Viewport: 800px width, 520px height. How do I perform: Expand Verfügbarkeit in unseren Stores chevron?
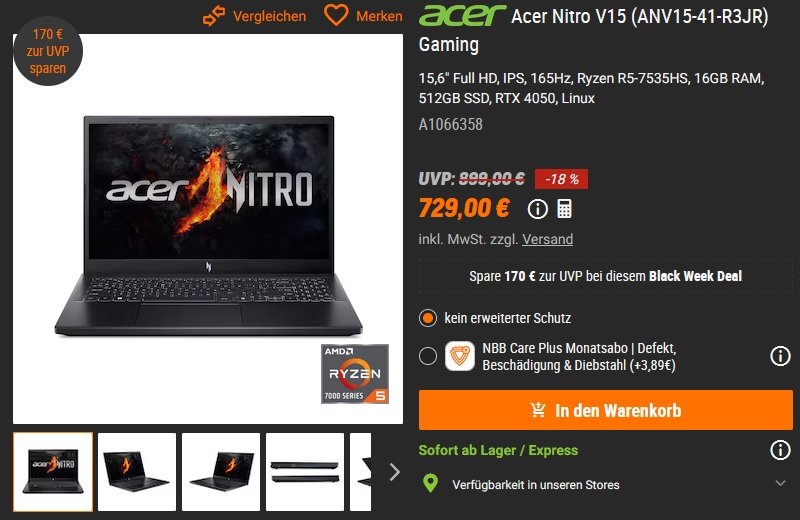(x=780, y=483)
